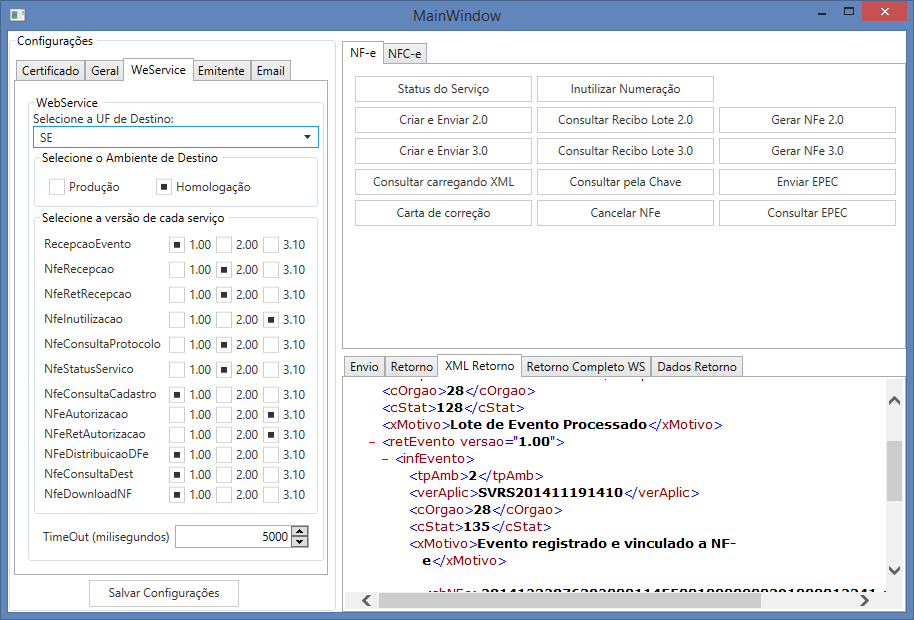Check NfeStatusServico version 1.00 checkbox
914x620 pixels.
(177, 370)
